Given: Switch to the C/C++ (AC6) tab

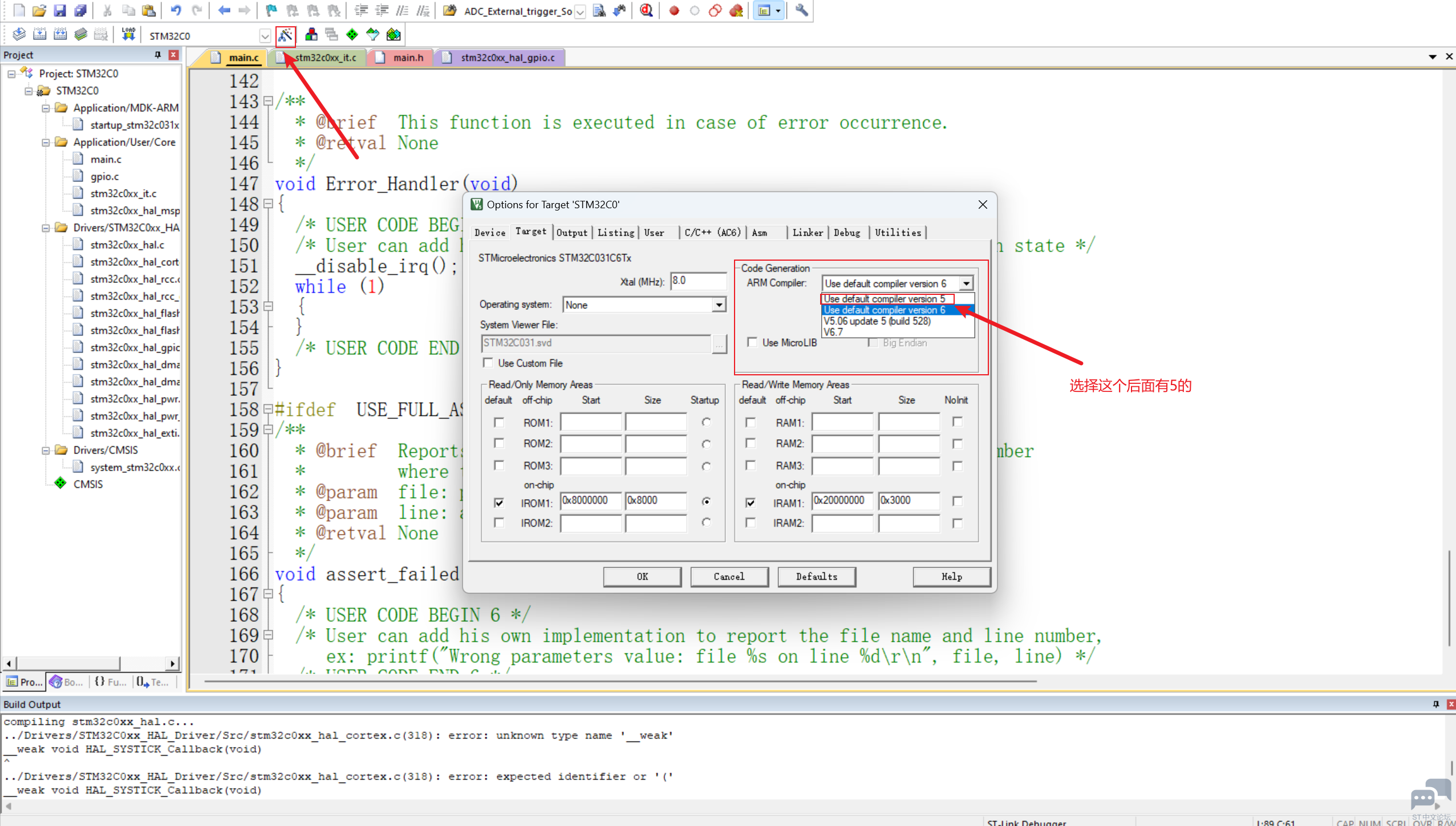Looking at the screenshot, I should (x=713, y=232).
